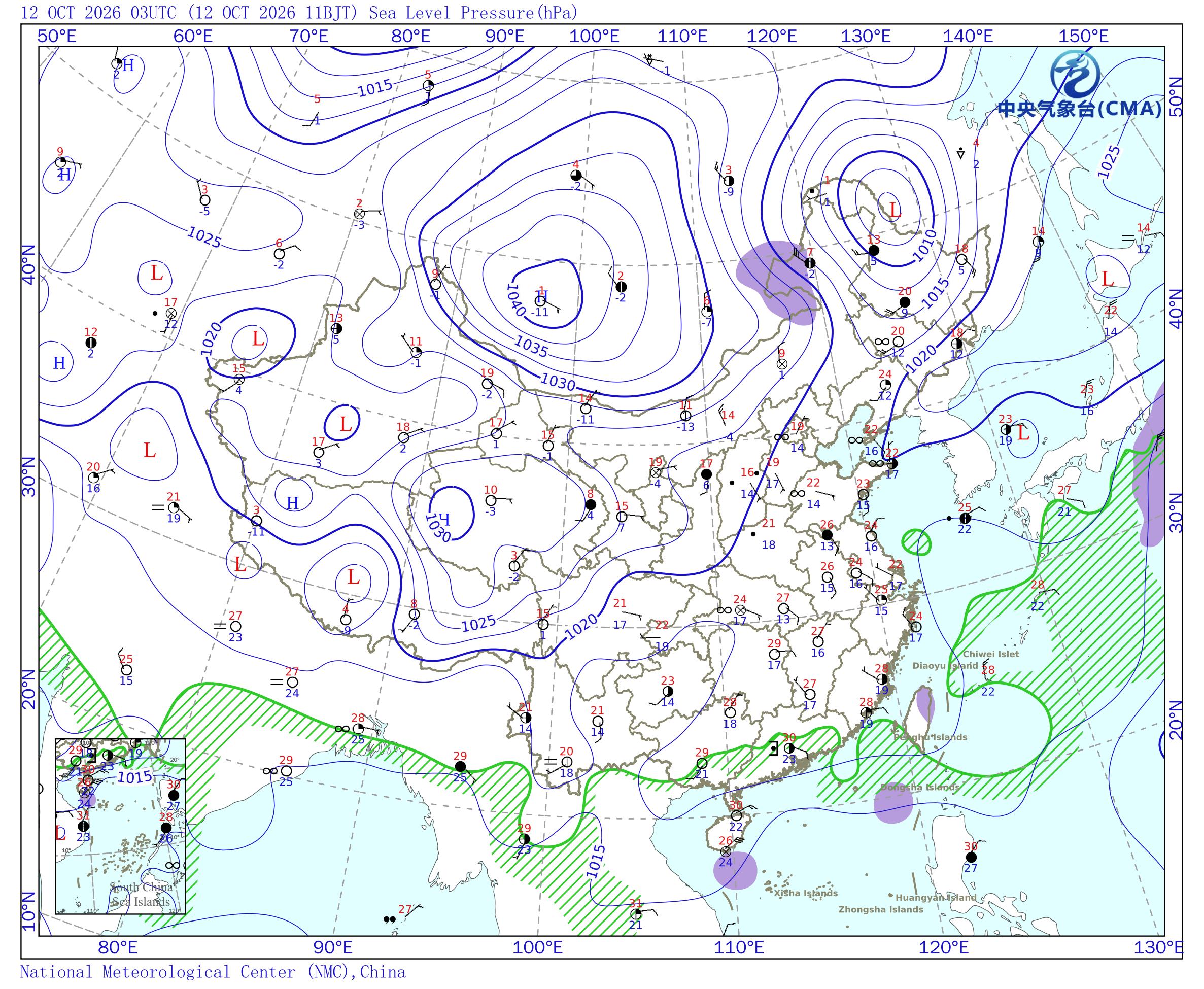Click the South China Sea Islands inset caption

[x=141, y=895]
